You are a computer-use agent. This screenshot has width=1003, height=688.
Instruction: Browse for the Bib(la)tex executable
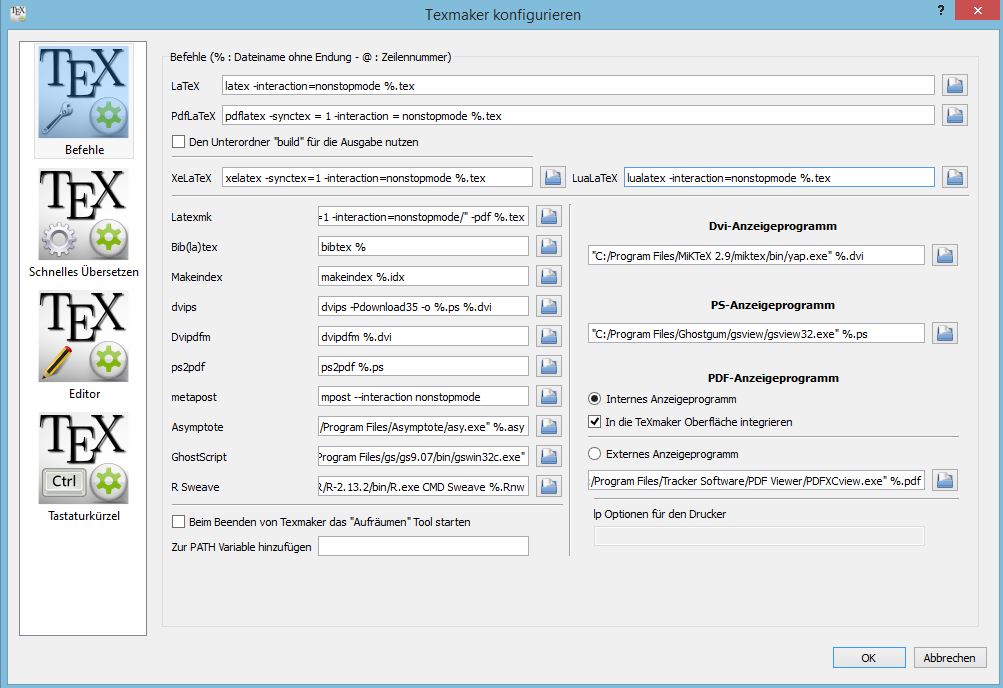pyautogui.click(x=549, y=246)
